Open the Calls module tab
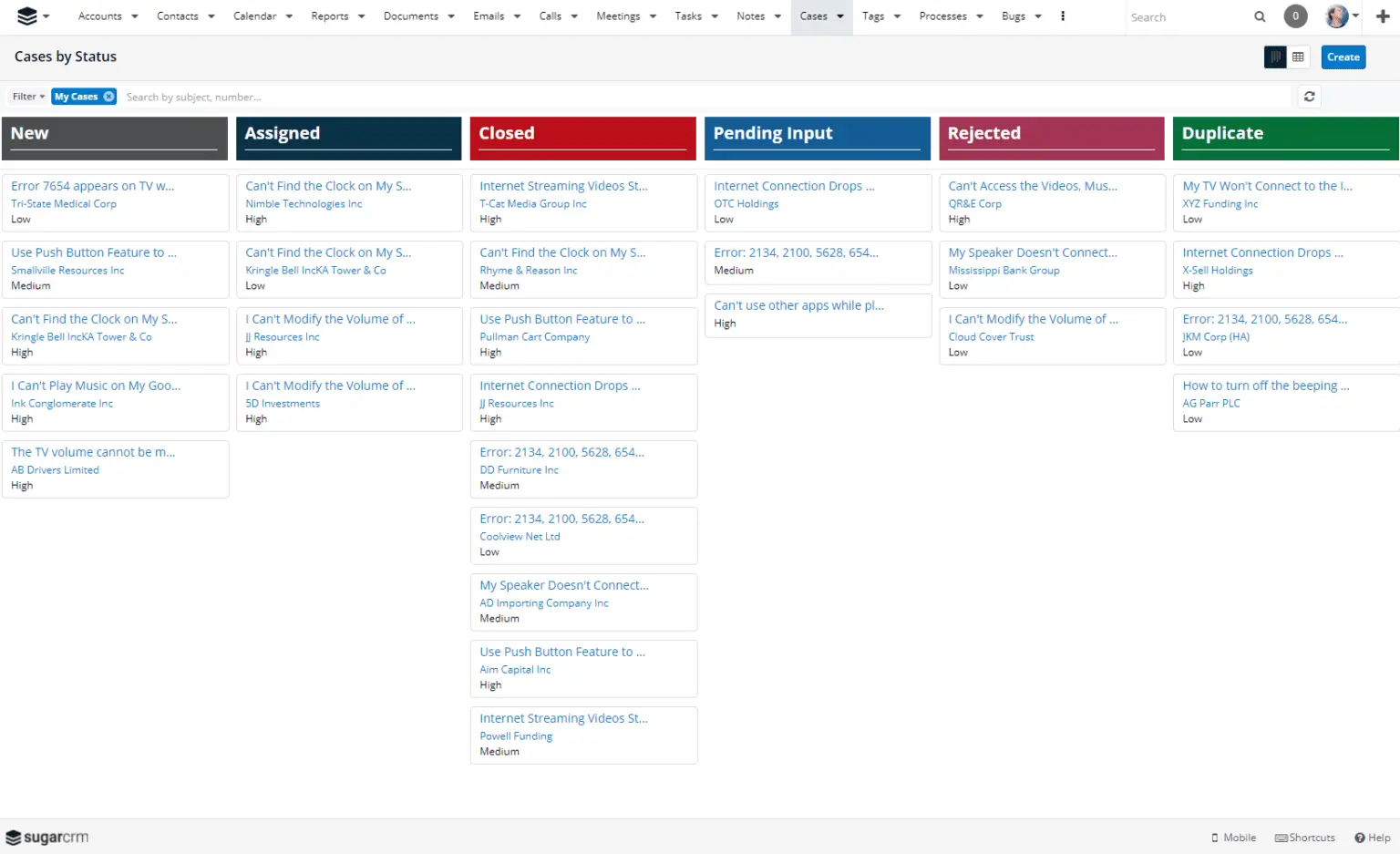 550,16
